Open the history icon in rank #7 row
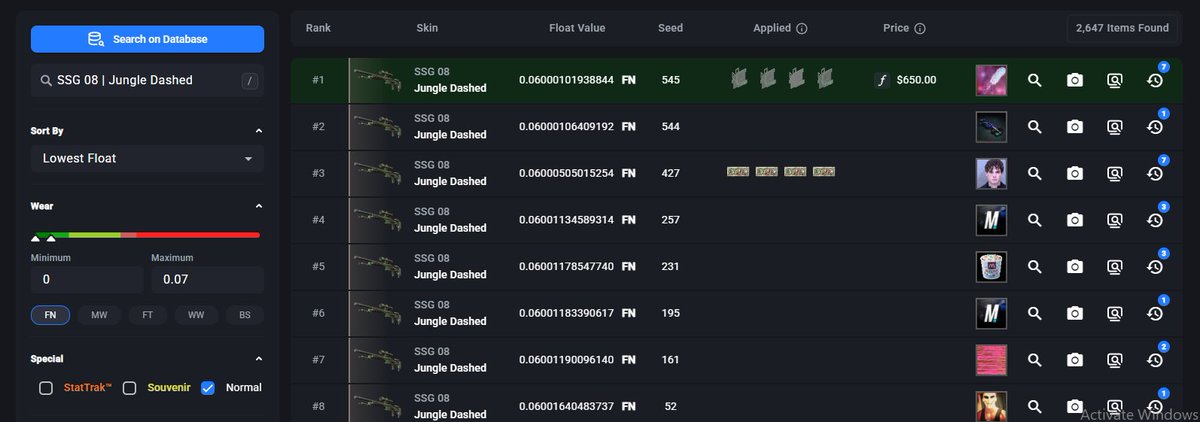The image size is (1200, 422). tap(1155, 360)
